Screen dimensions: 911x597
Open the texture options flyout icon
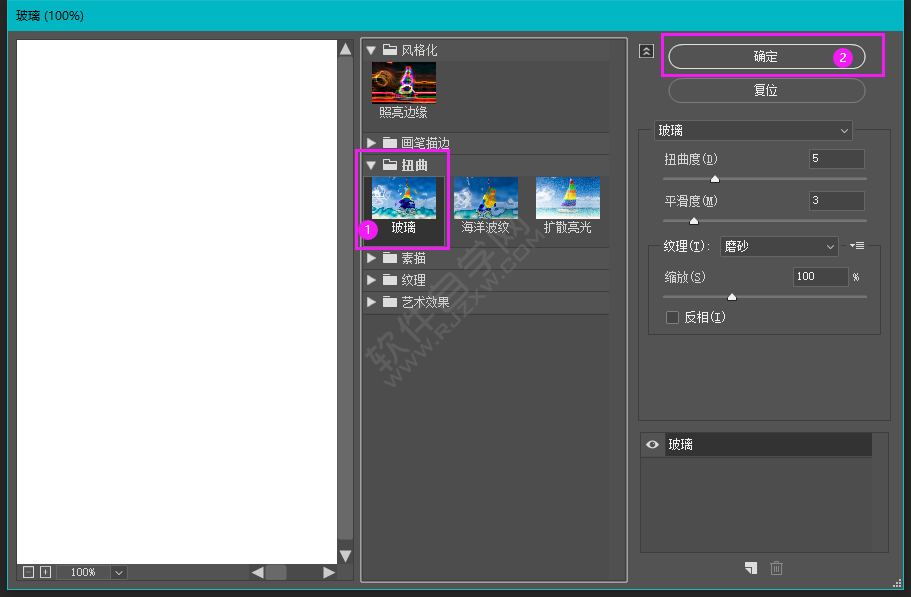coord(858,246)
